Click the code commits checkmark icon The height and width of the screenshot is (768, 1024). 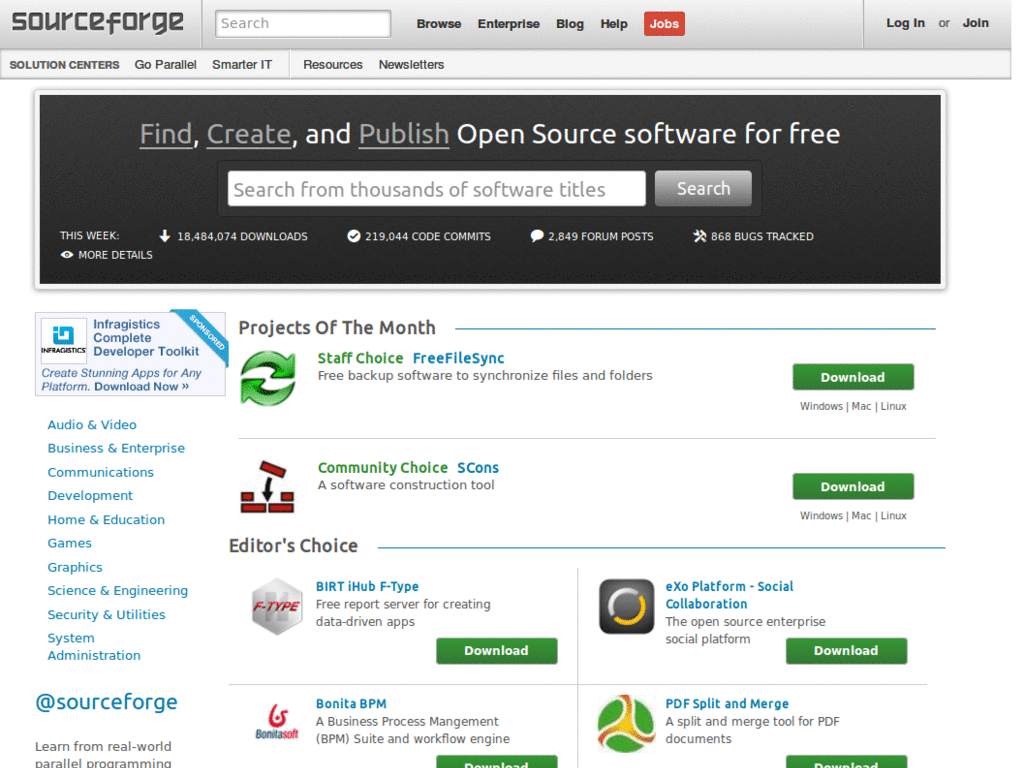click(x=353, y=236)
